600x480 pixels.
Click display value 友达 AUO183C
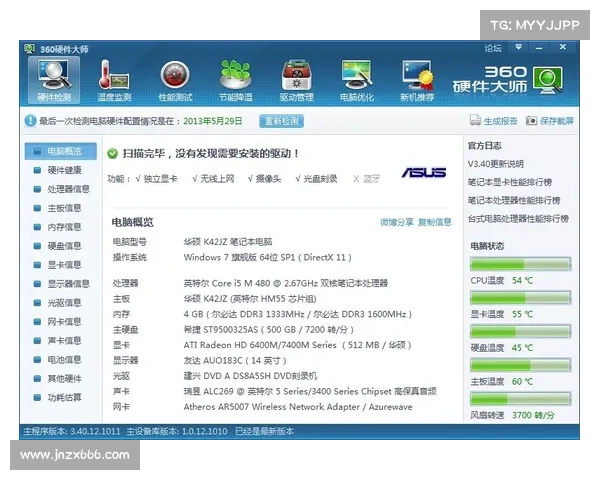point(235,361)
